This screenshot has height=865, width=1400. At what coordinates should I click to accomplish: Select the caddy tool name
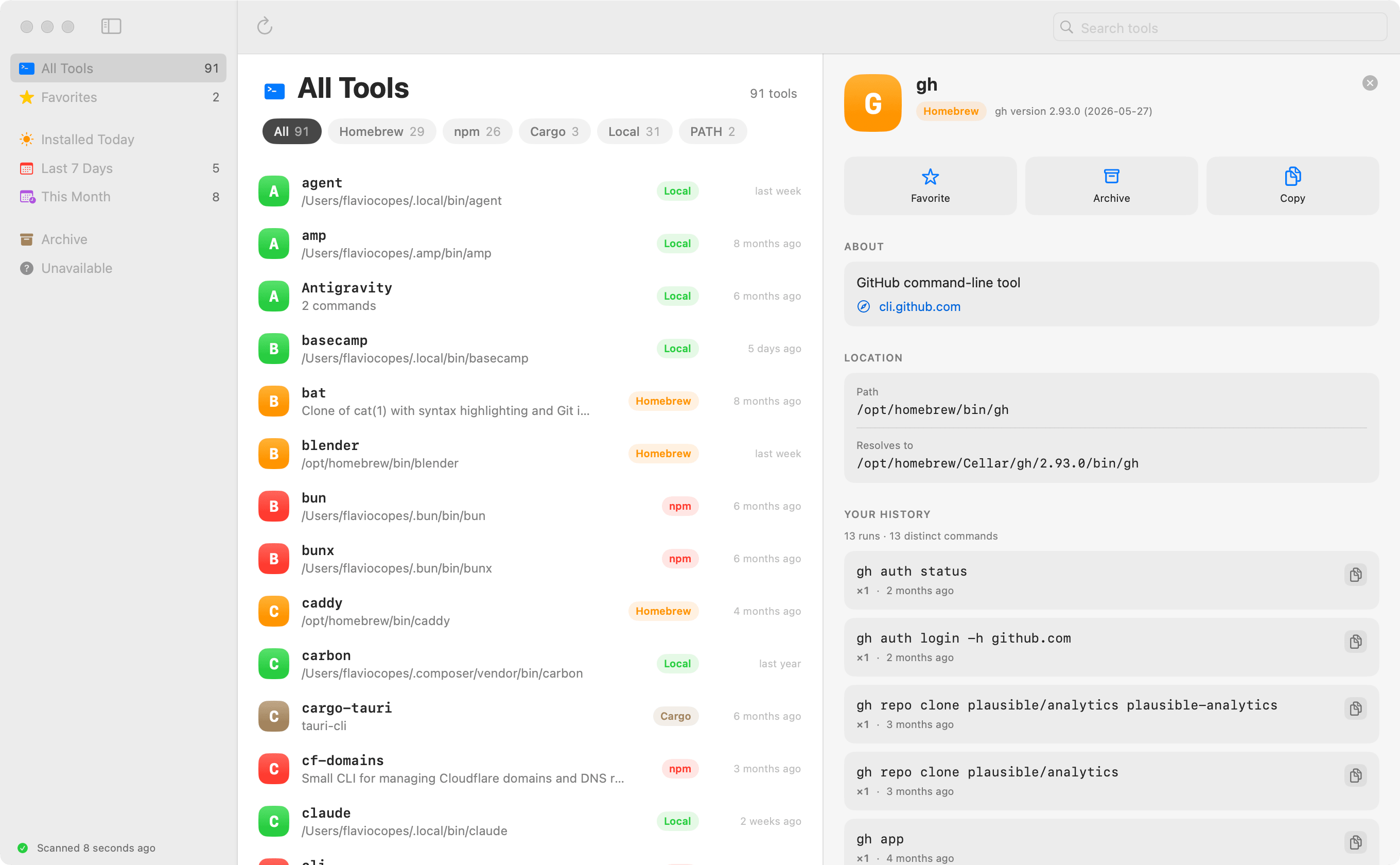pyautogui.click(x=322, y=603)
